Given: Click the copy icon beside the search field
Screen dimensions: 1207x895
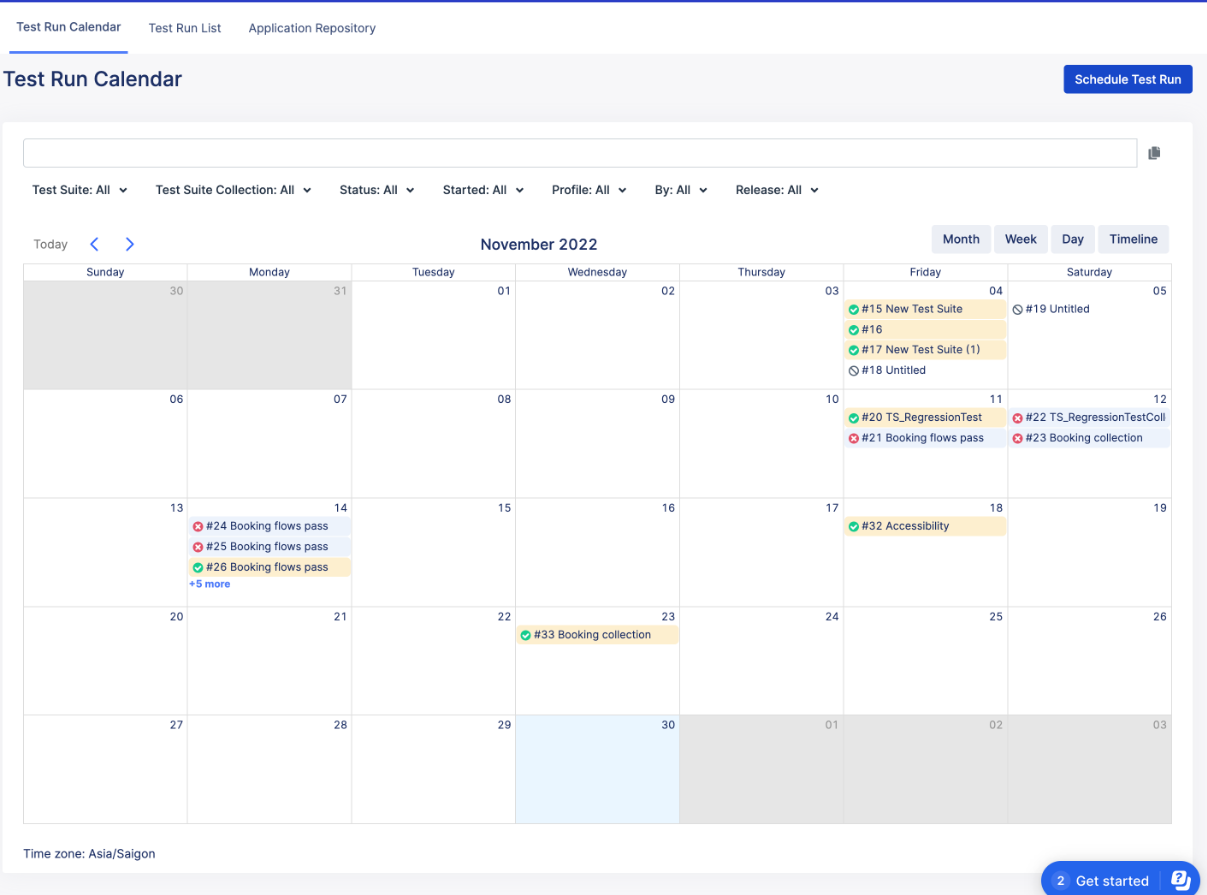Looking at the screenshot, I should pyautogui.click(x=1154, y=153).
